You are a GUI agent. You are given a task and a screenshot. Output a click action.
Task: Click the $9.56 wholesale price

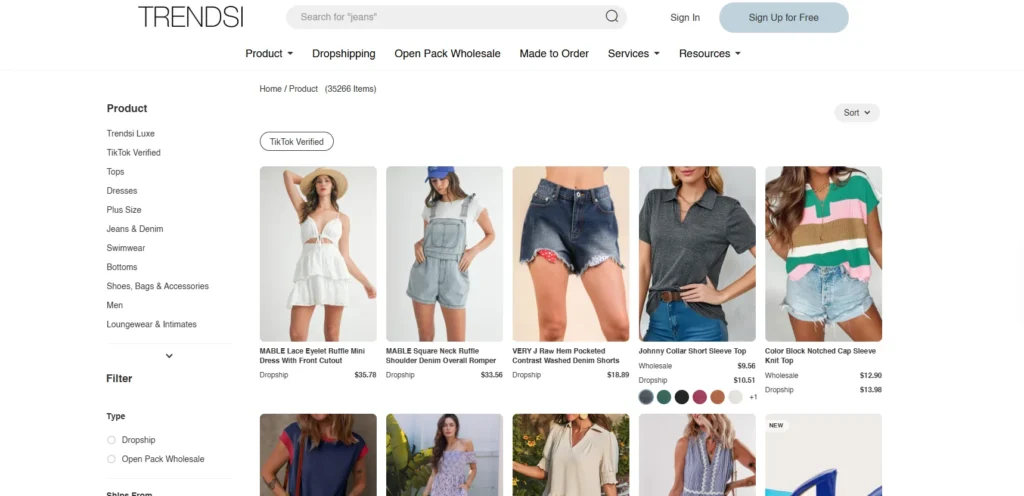tap(746, 366)
